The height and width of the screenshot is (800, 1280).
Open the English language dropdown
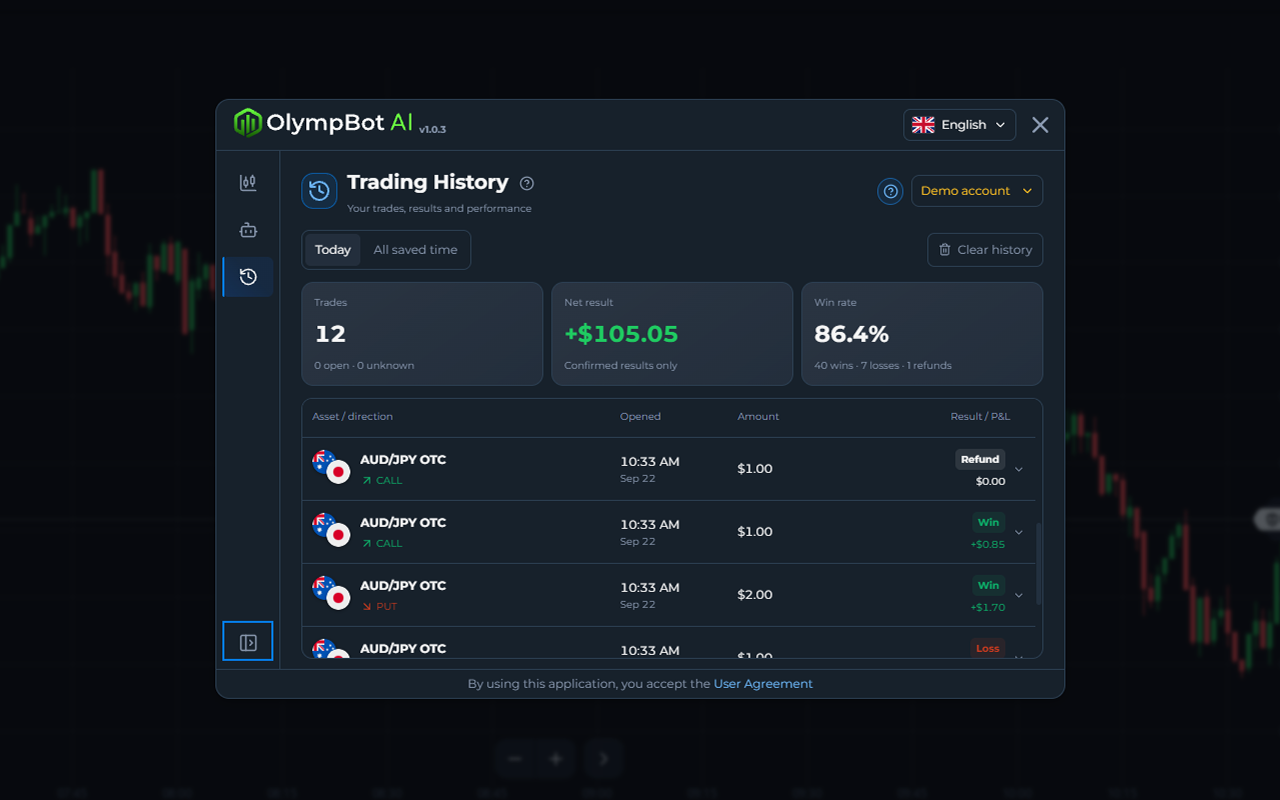coord(959,125)
